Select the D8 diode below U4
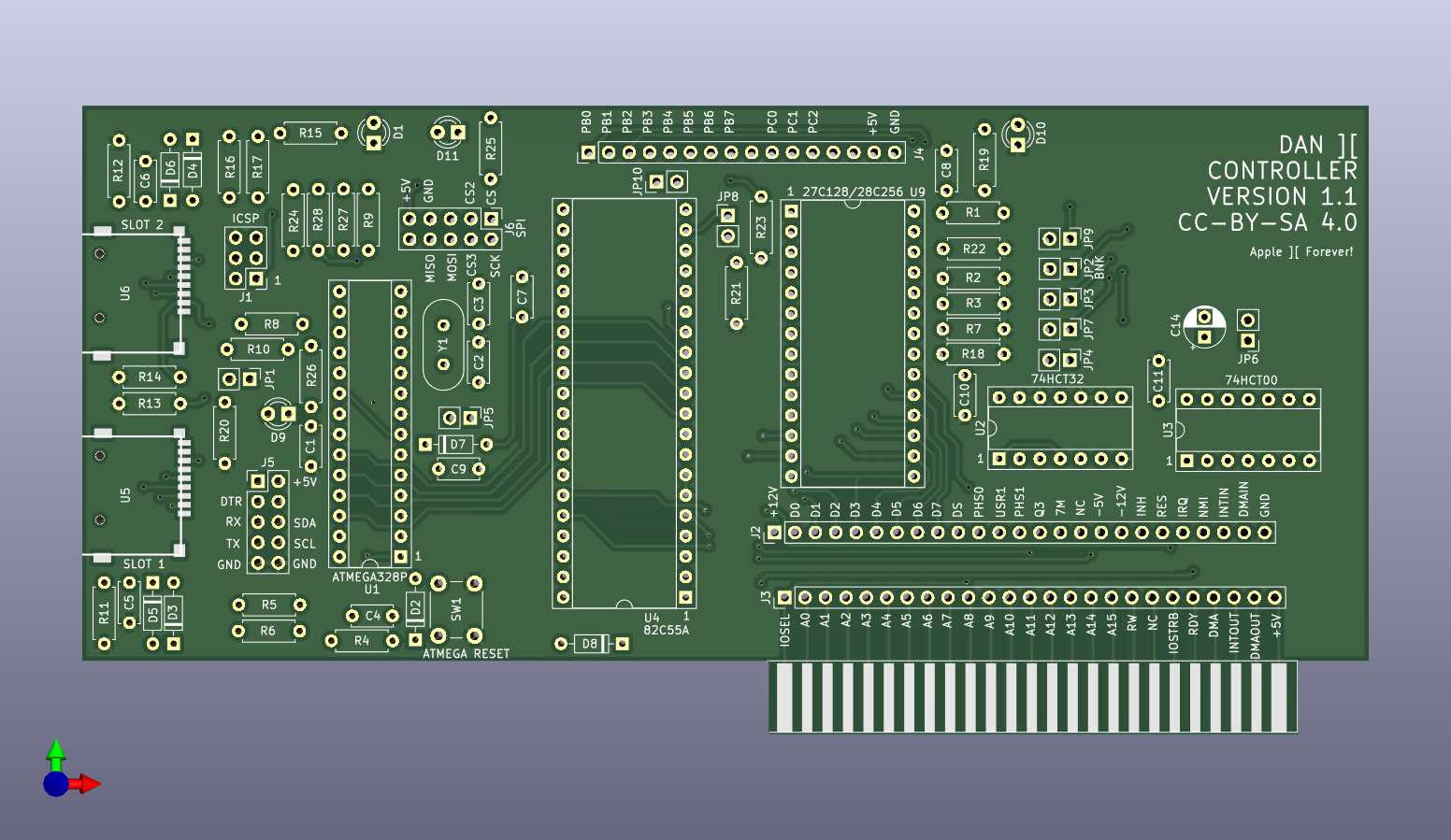 pos(591,644)
